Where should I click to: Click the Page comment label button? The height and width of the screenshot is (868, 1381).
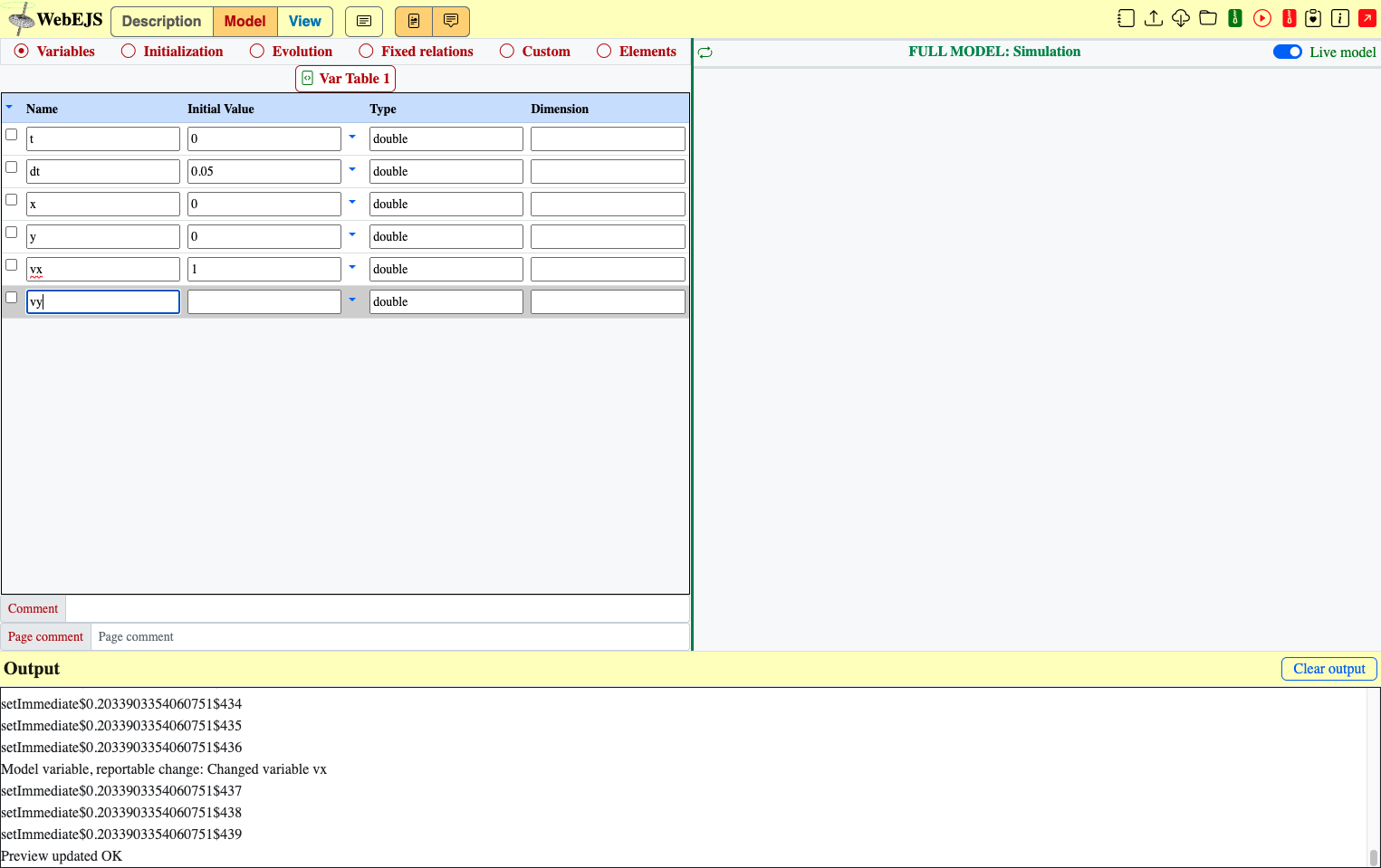click(46, 637)
